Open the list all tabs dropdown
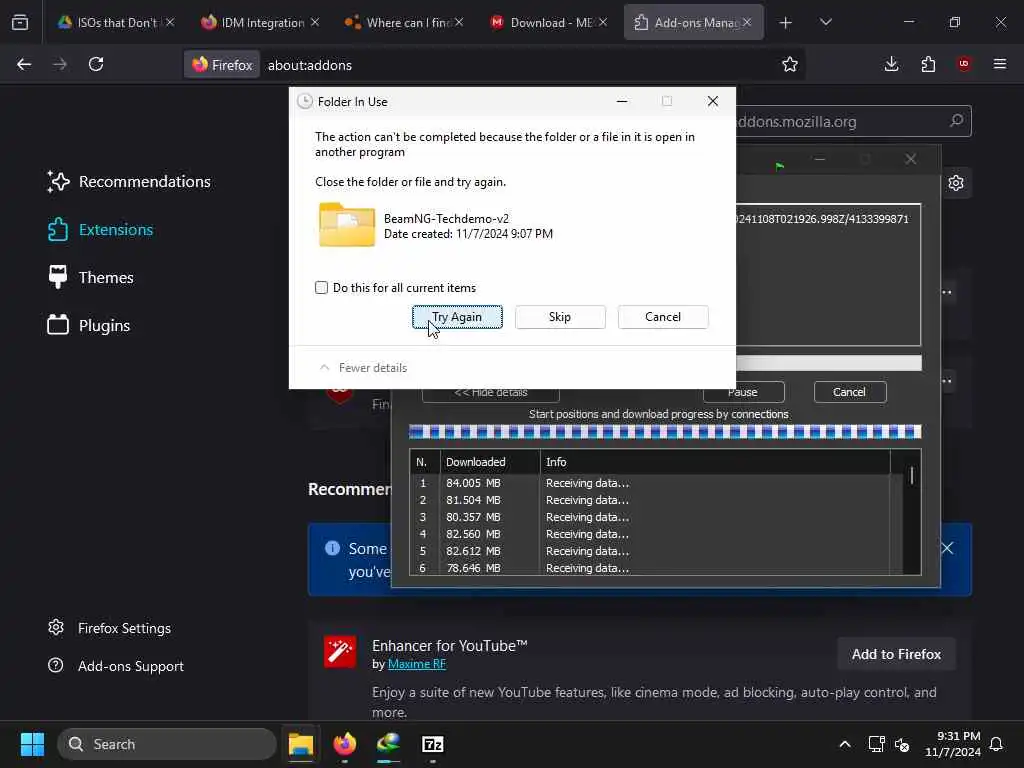Screen dimensions: 1024x768 click(825, 22)
